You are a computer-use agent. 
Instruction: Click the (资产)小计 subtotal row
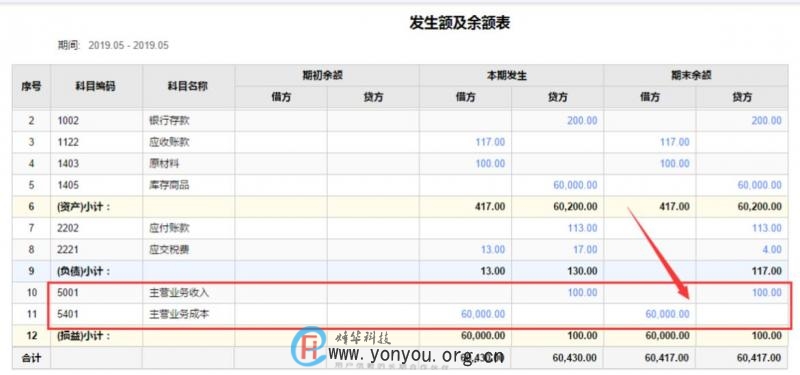tap(400, 207)
